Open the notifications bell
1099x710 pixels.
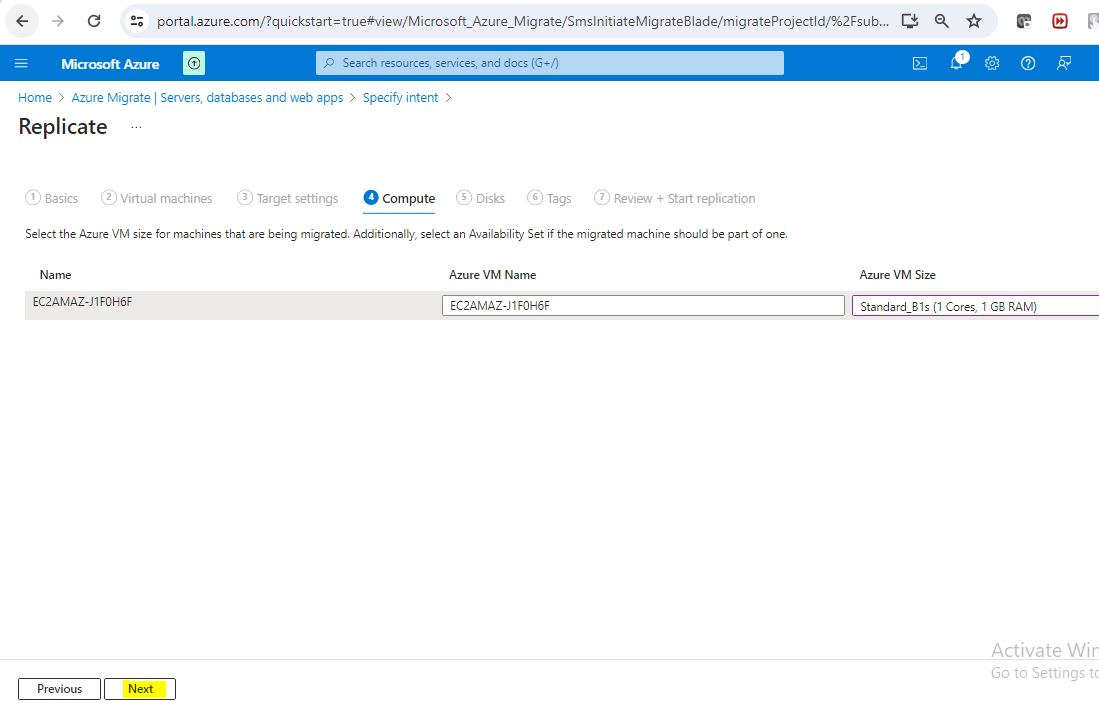(x=957, y=63)
